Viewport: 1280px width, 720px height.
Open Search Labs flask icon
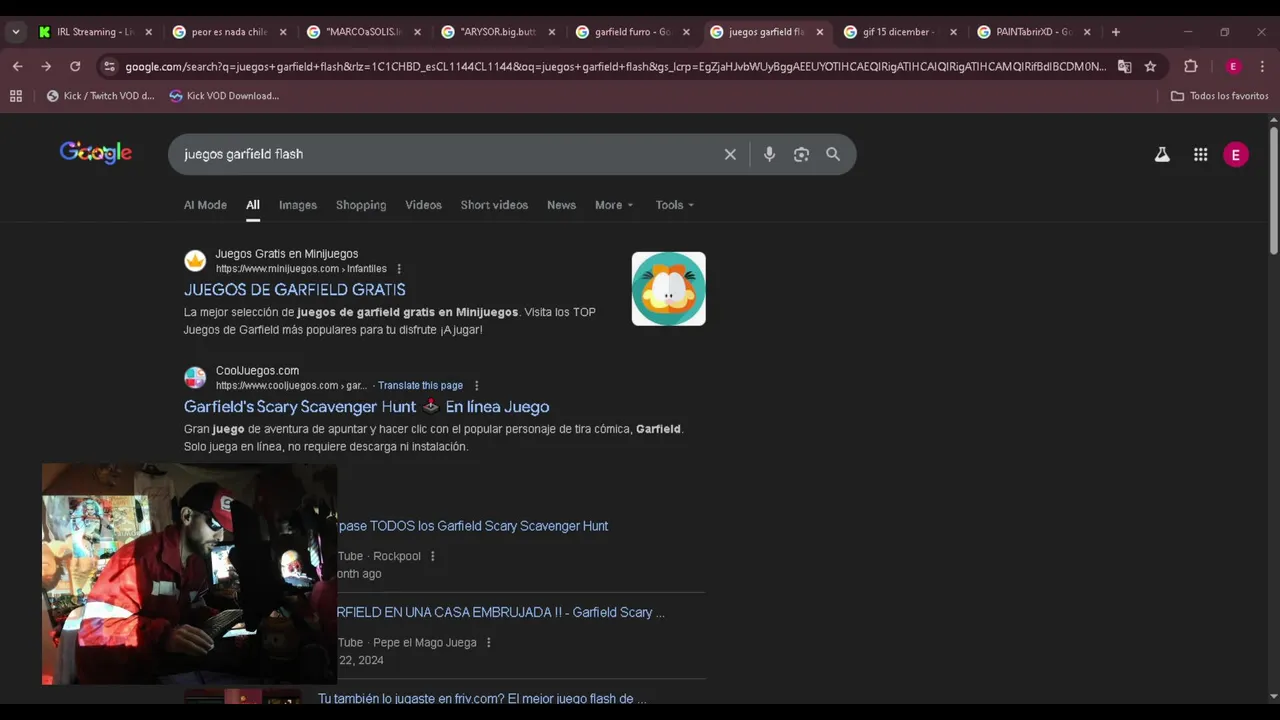1162,154
